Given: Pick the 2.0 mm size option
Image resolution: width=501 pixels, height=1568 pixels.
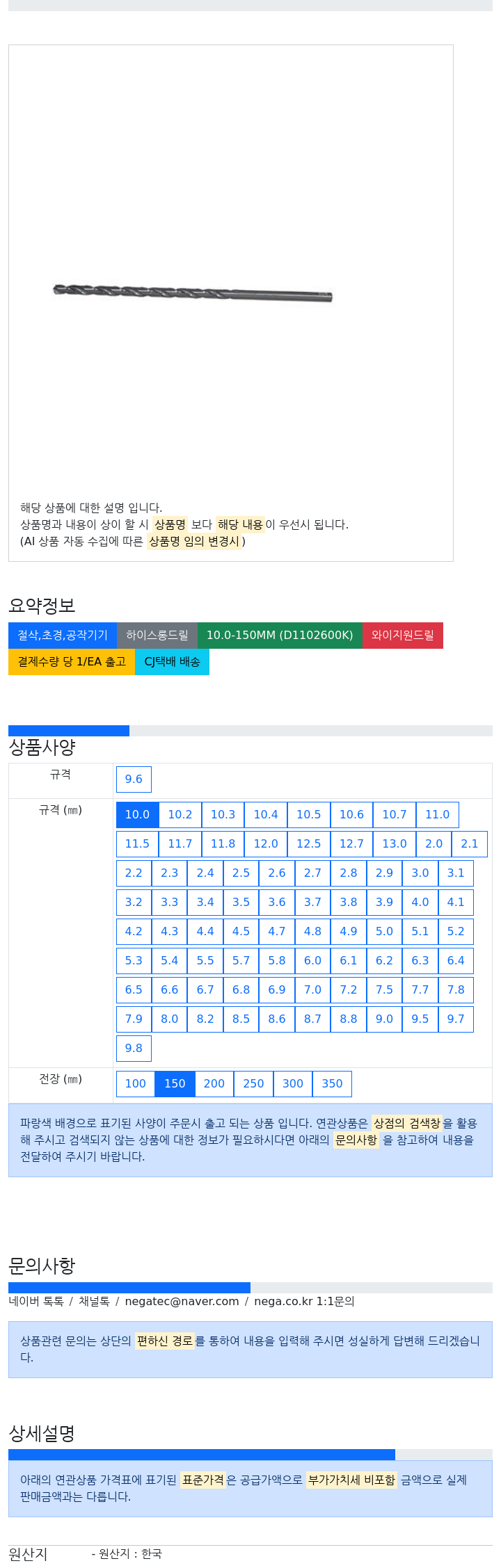Looking at the screenshot, I should (x=434, y=843).
